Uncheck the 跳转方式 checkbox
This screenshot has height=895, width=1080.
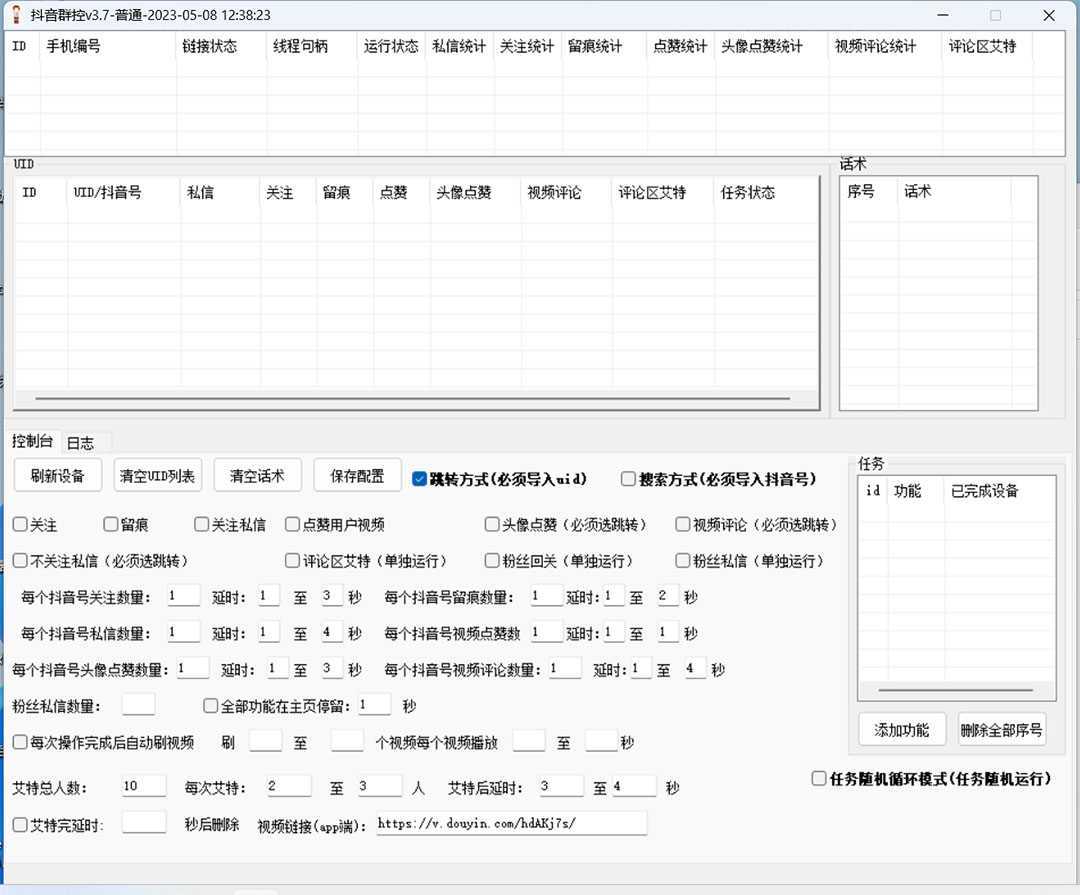click(x=419, y=479)
